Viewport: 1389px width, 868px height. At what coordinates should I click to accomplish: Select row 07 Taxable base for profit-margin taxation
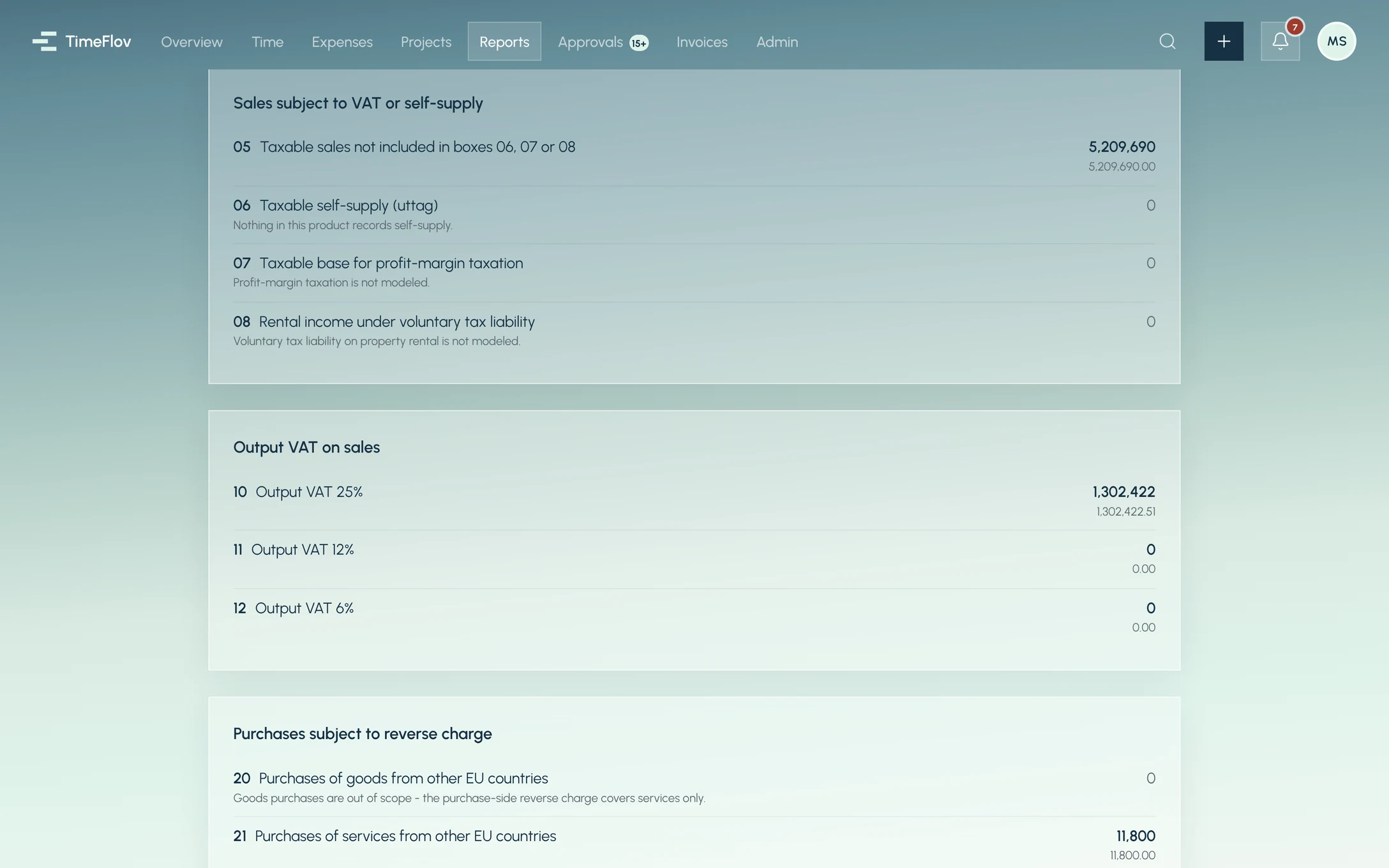pyautogui.click(x=694, y=273)
